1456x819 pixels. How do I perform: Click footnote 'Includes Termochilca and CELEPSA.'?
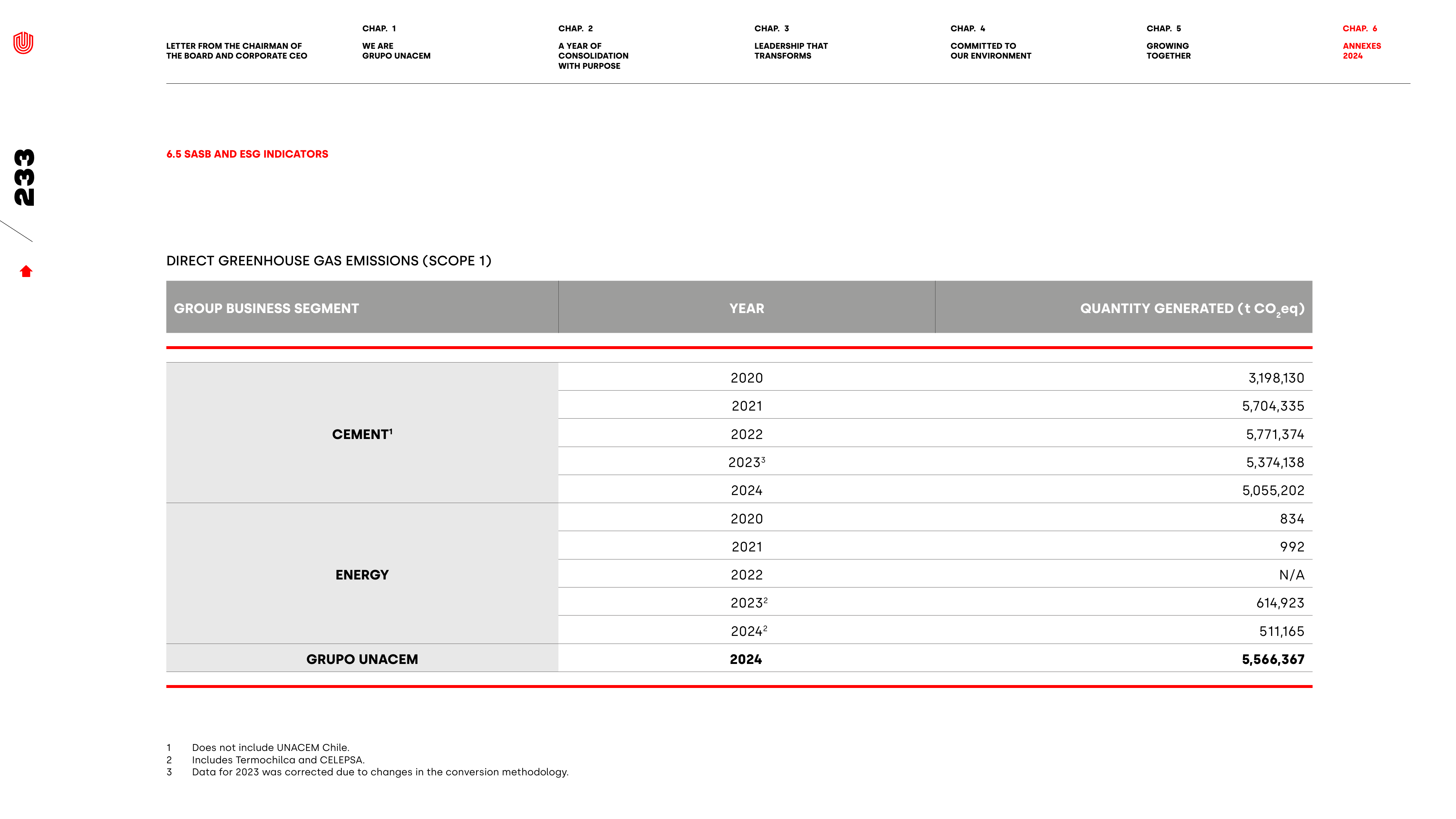click(x=278, y=760)
